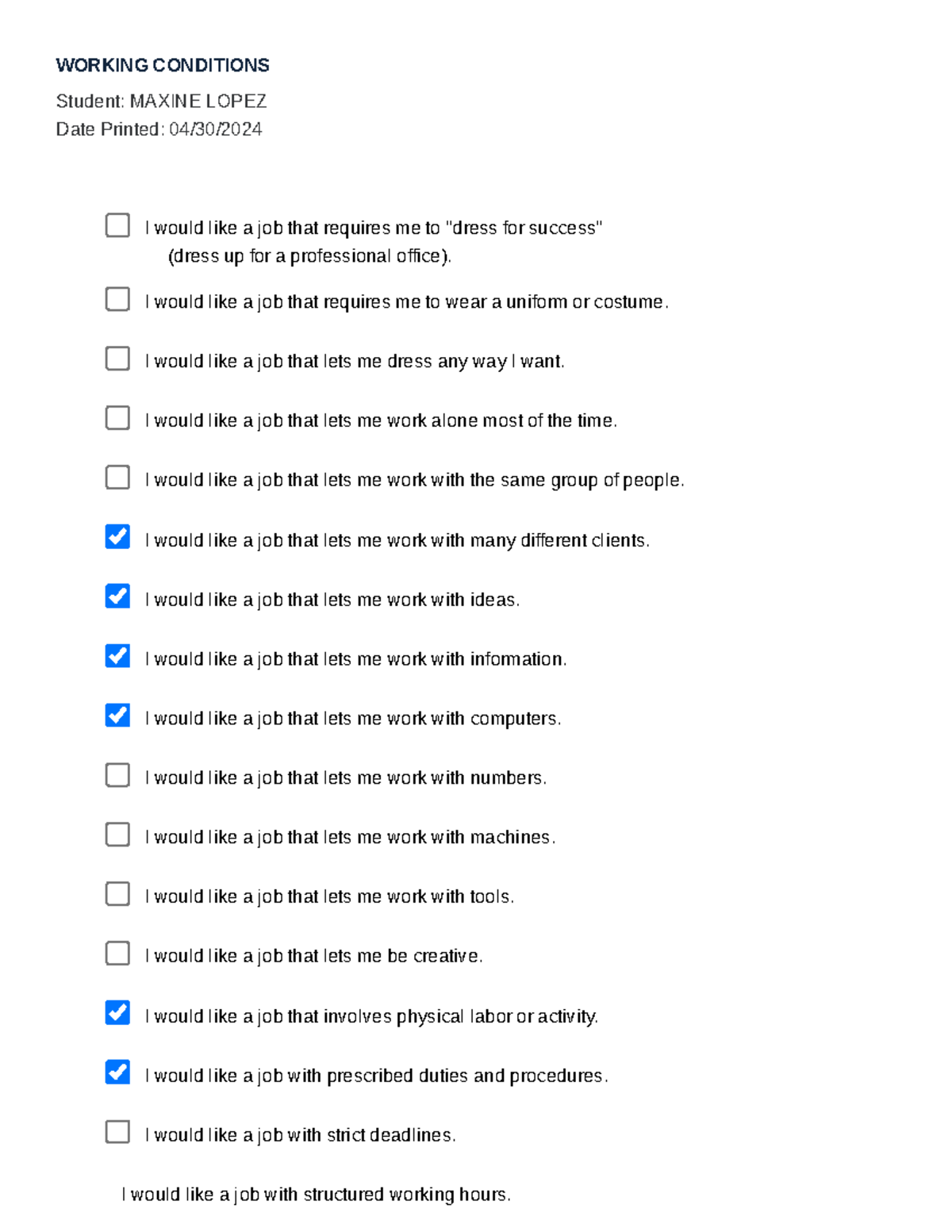Disable the work with information checkbox

tap(117, 656)
